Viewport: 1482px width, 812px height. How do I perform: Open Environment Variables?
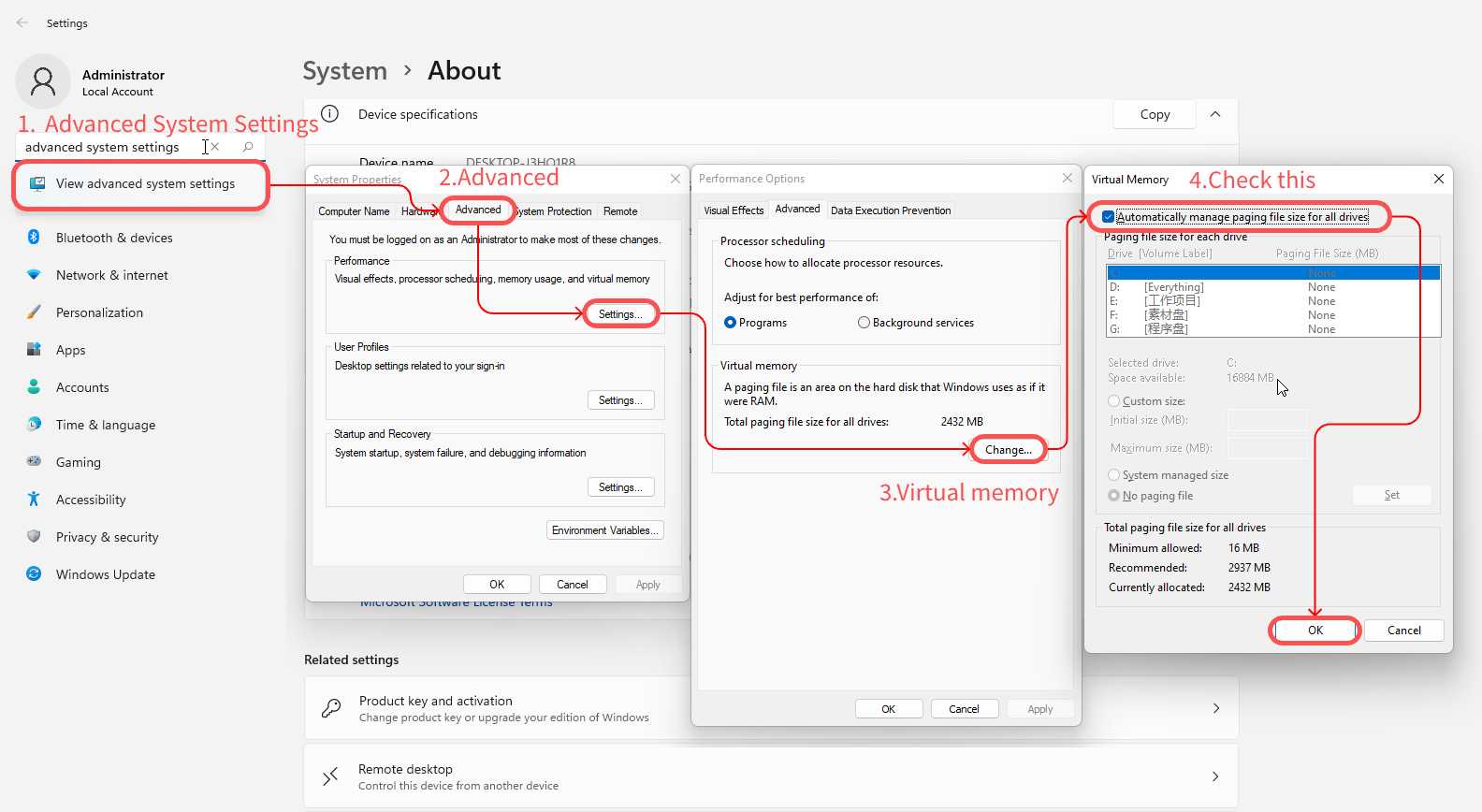[604, 530]
